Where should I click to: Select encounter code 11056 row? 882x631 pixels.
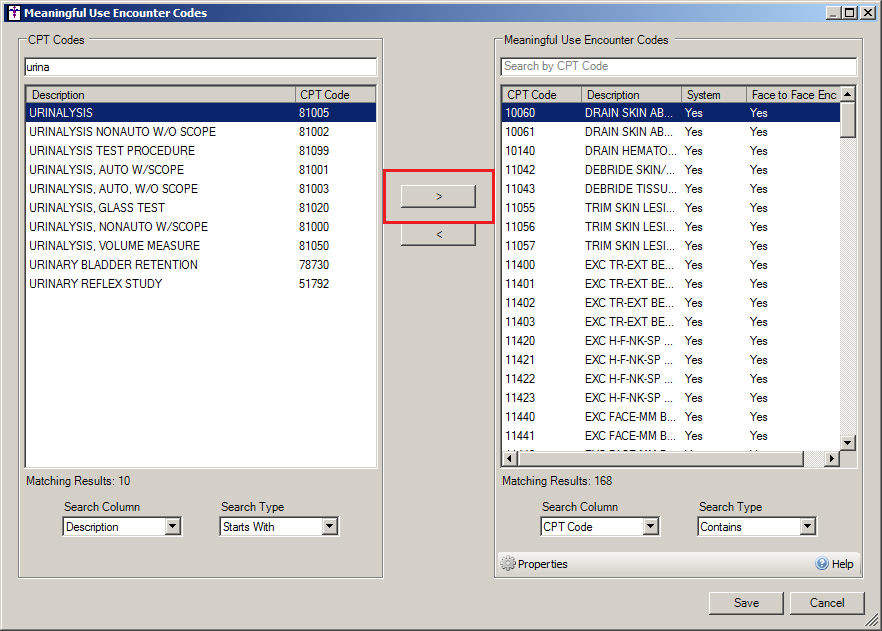[671, 227]
